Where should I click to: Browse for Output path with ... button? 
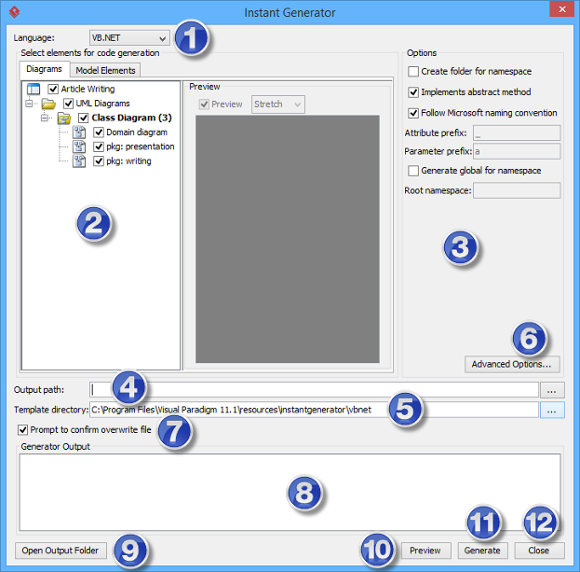(552, 390)
